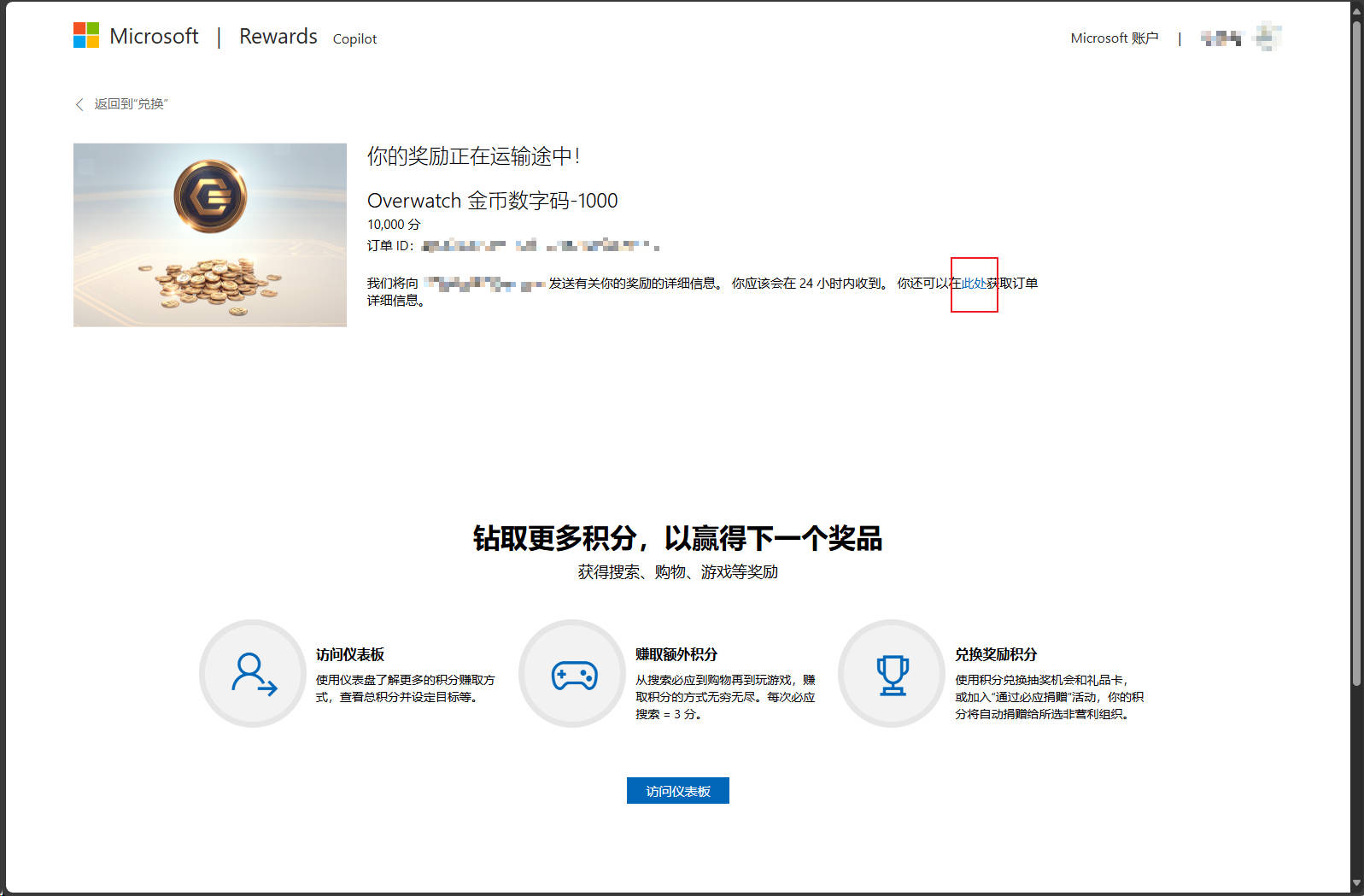Click the back chevron arrow icon

79,104
